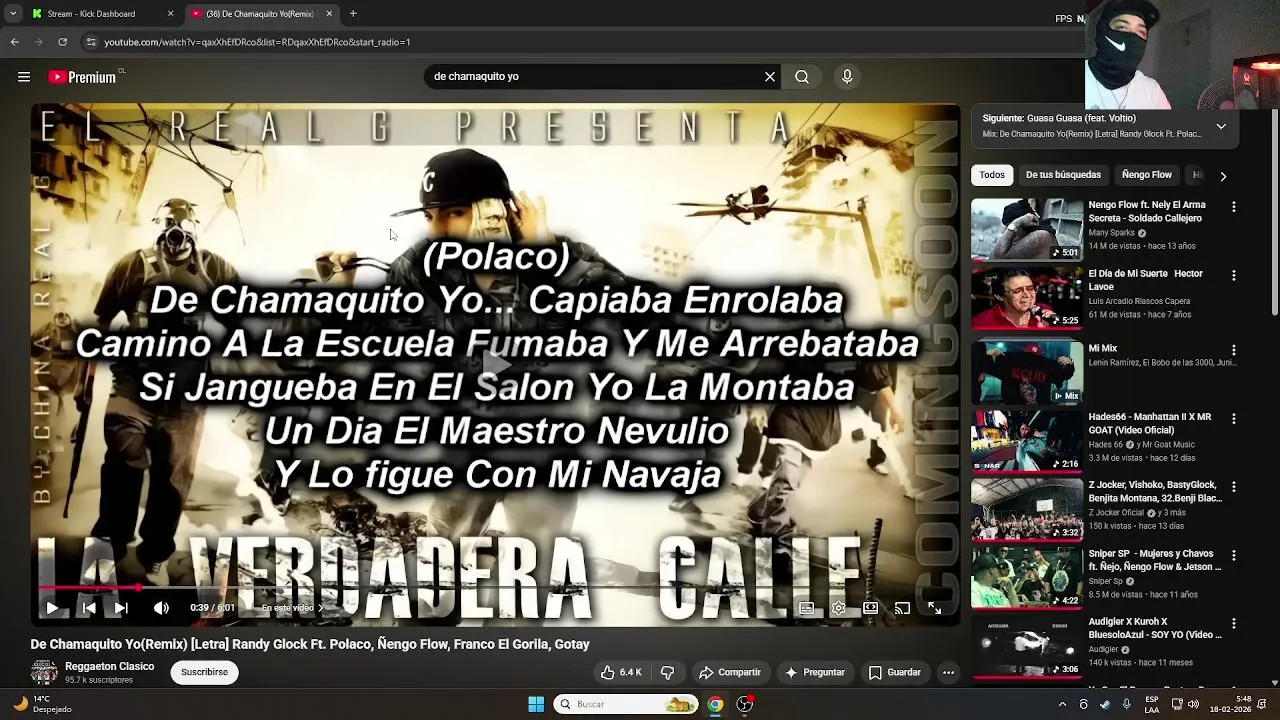Subscribe with the Suscribirse button

pyautogui.click(x=204, y=672)
